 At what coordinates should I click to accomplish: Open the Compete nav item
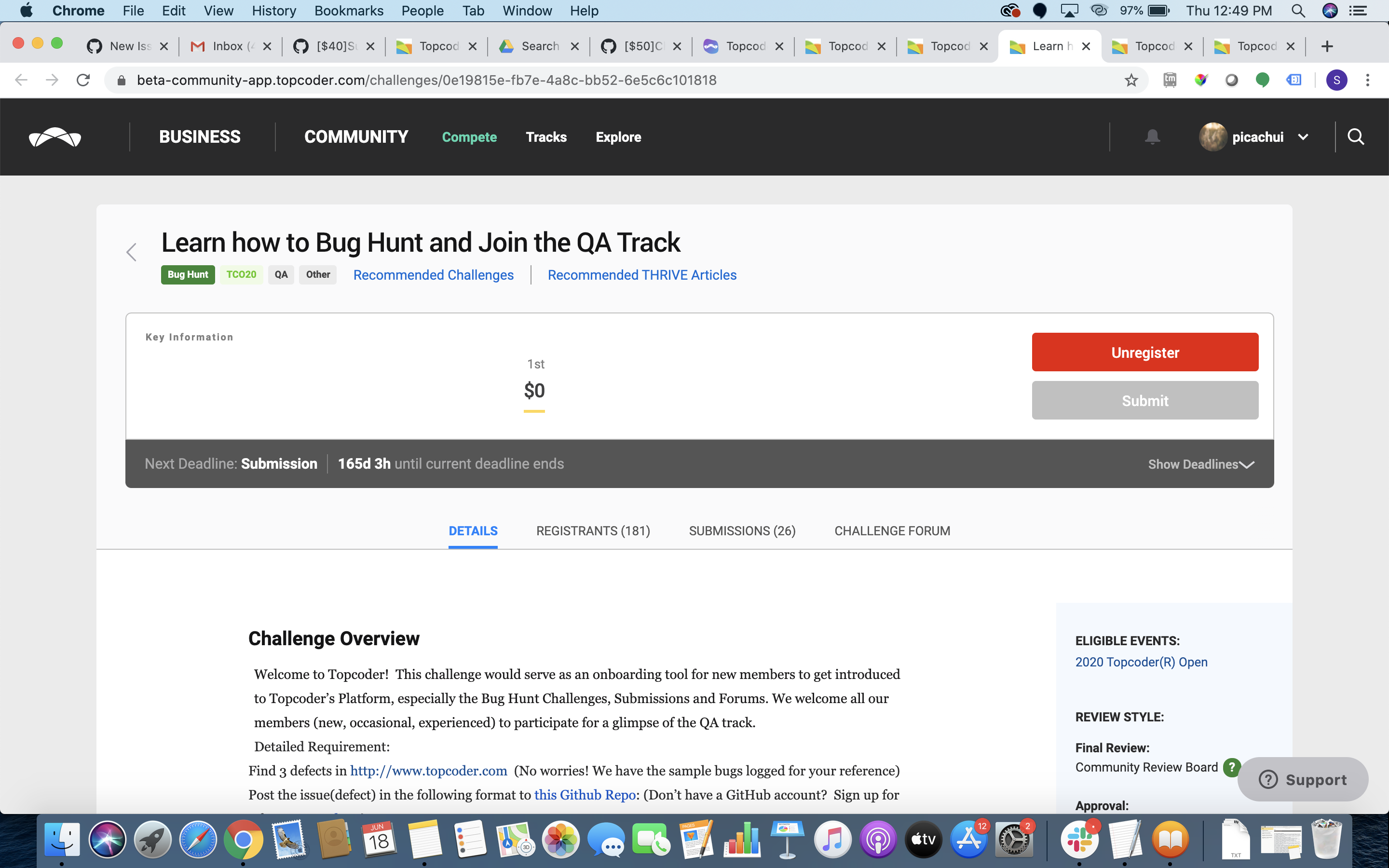click(469, 137)
